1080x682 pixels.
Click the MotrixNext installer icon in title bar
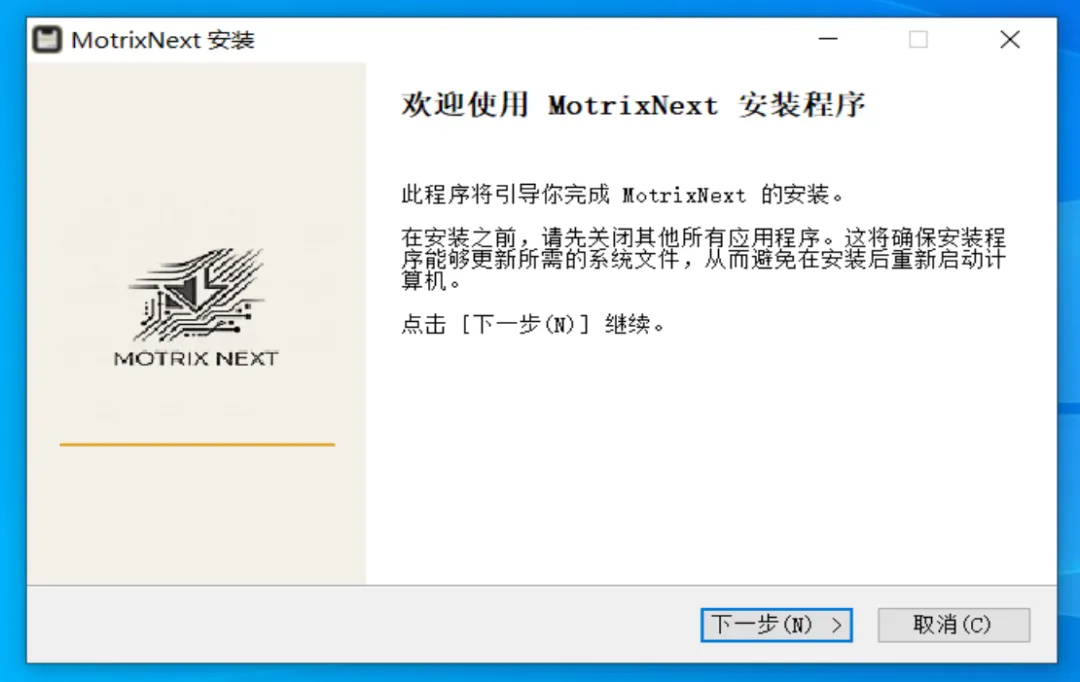coord(47,39)
